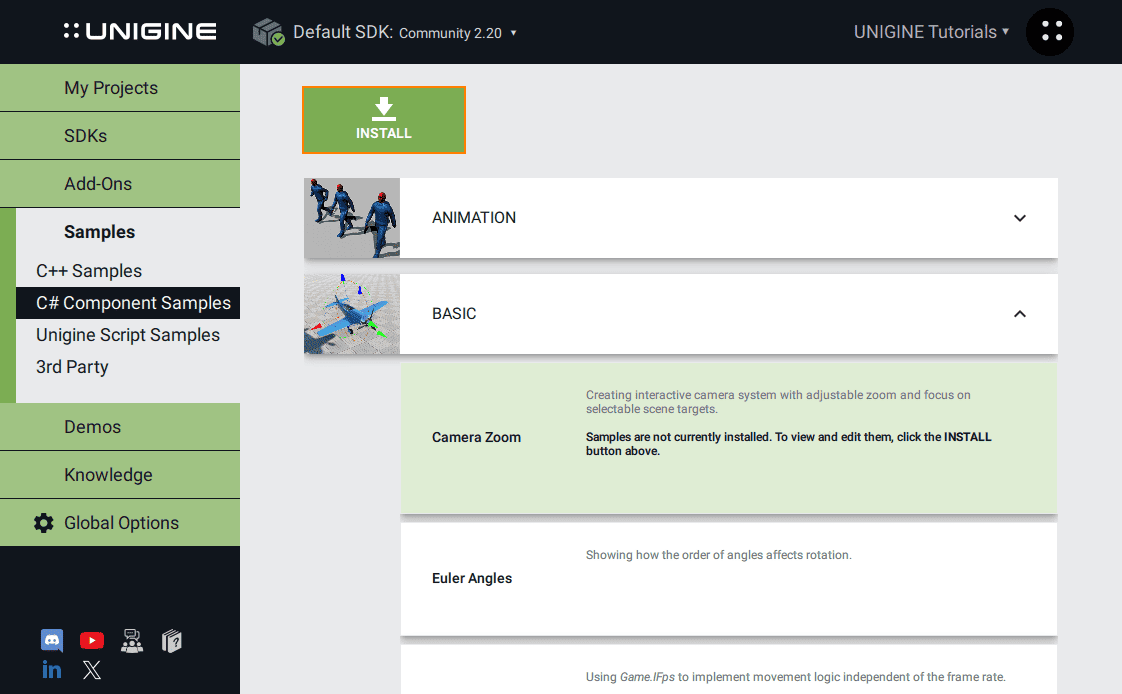The width and height of the screenshot is (1122, 694).
Task: Collapse the BASIC category chevron
Action: 1020,314
